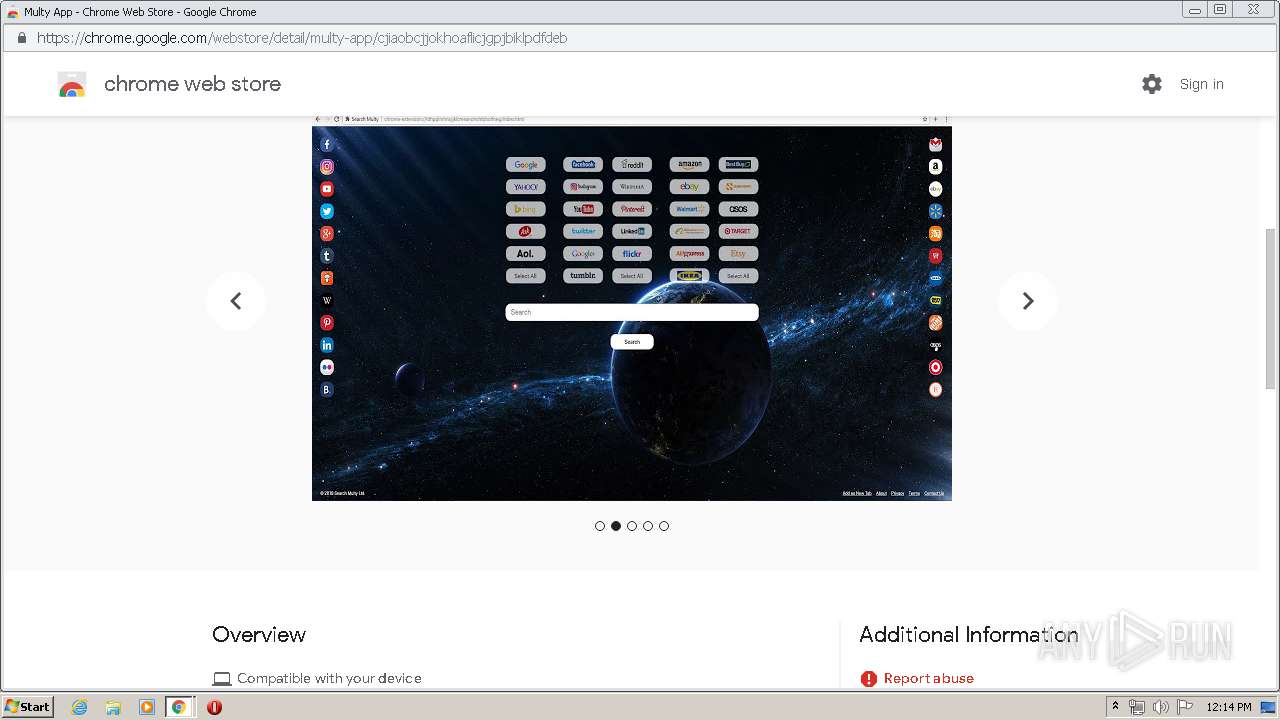This screenshot has height=720, width=1280.
Task: Select the second carousel dot
Action: coord(616,526)
